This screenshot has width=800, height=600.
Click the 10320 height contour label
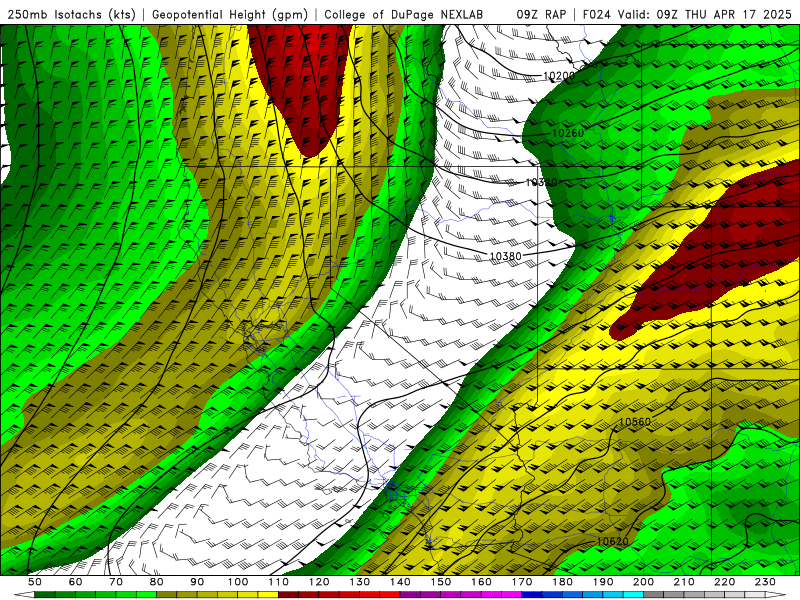pos(541,182)
